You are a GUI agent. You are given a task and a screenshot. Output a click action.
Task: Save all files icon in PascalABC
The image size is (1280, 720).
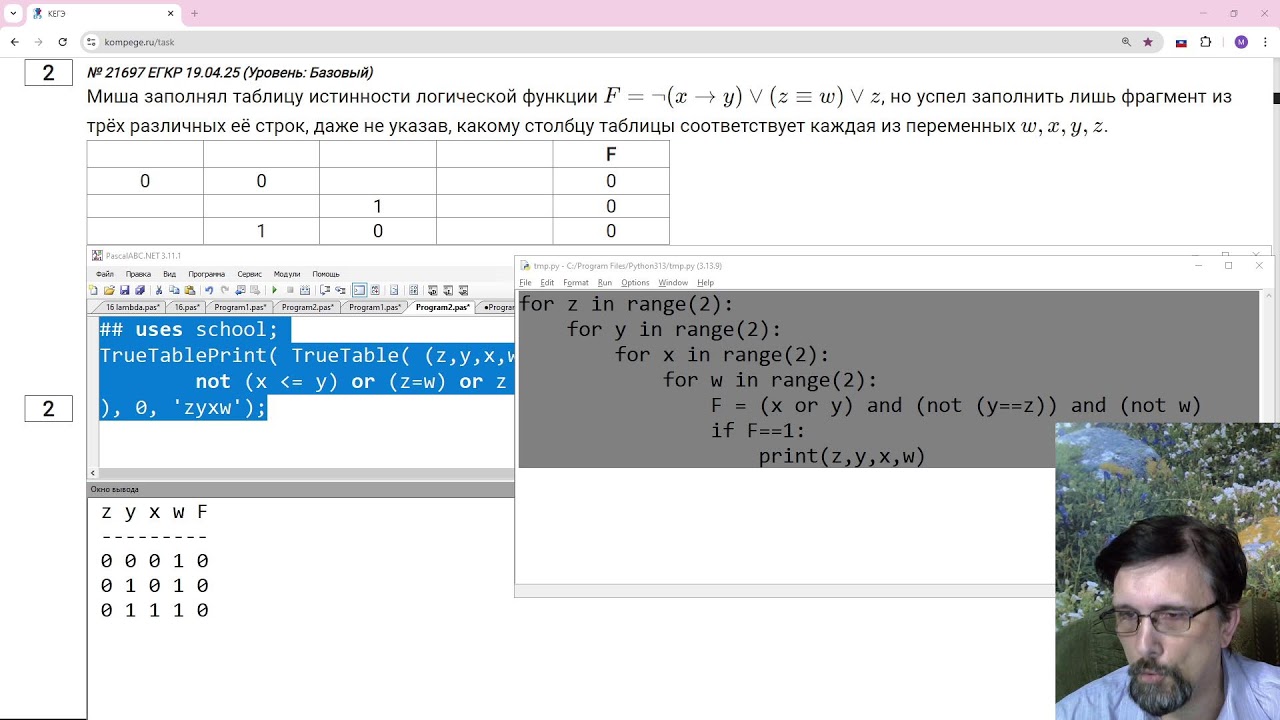140,290
